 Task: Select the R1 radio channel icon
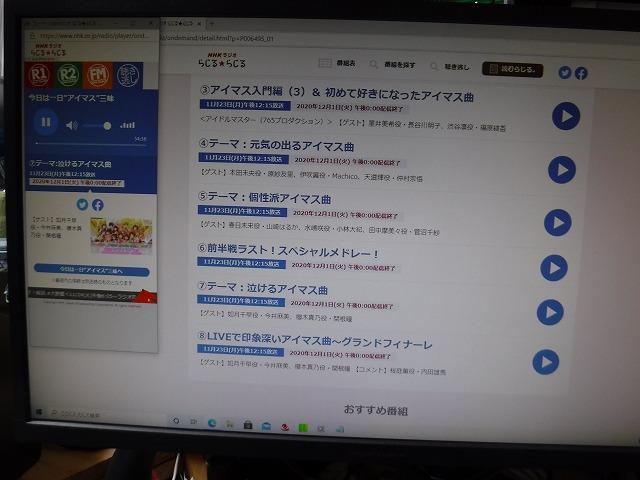pyautogui.click(x=39, y=75)
